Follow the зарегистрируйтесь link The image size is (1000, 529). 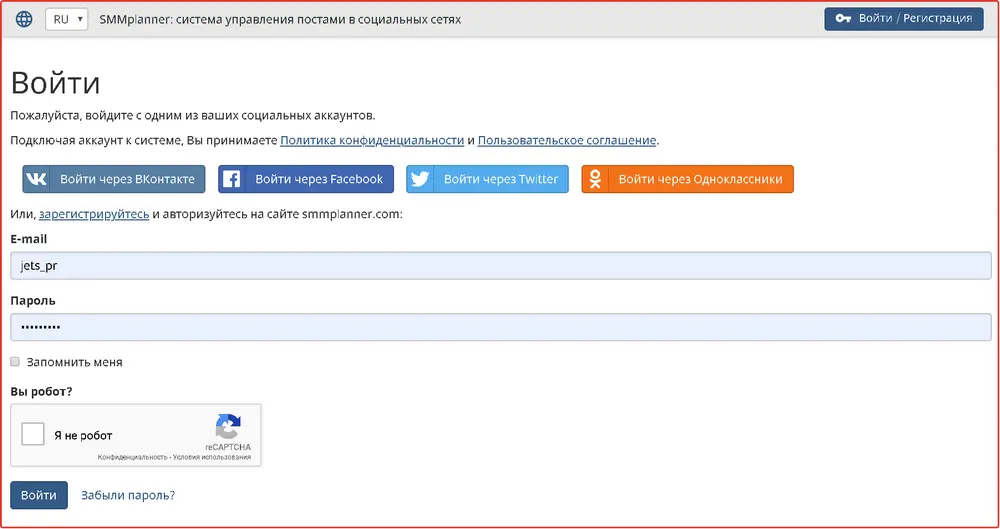pyautogui.click(x=94, y=214)
